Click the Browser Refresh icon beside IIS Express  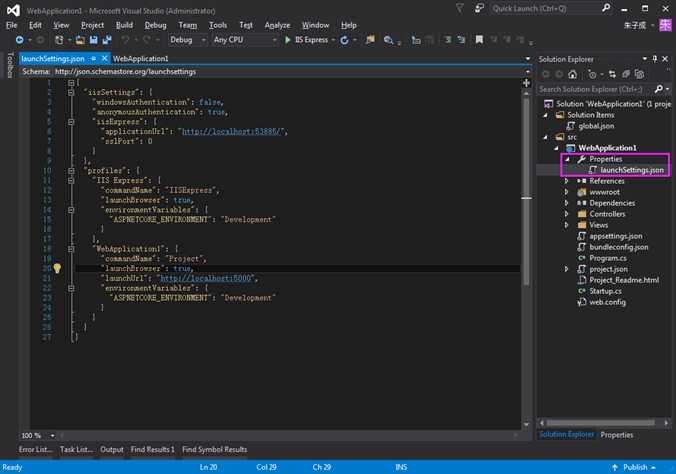344,40
